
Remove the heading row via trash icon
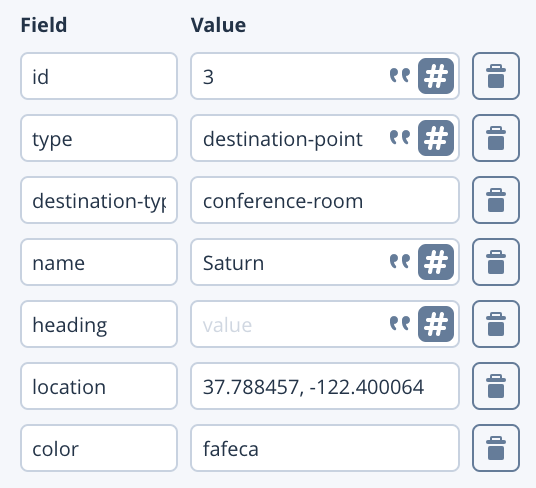pos(496,324)
